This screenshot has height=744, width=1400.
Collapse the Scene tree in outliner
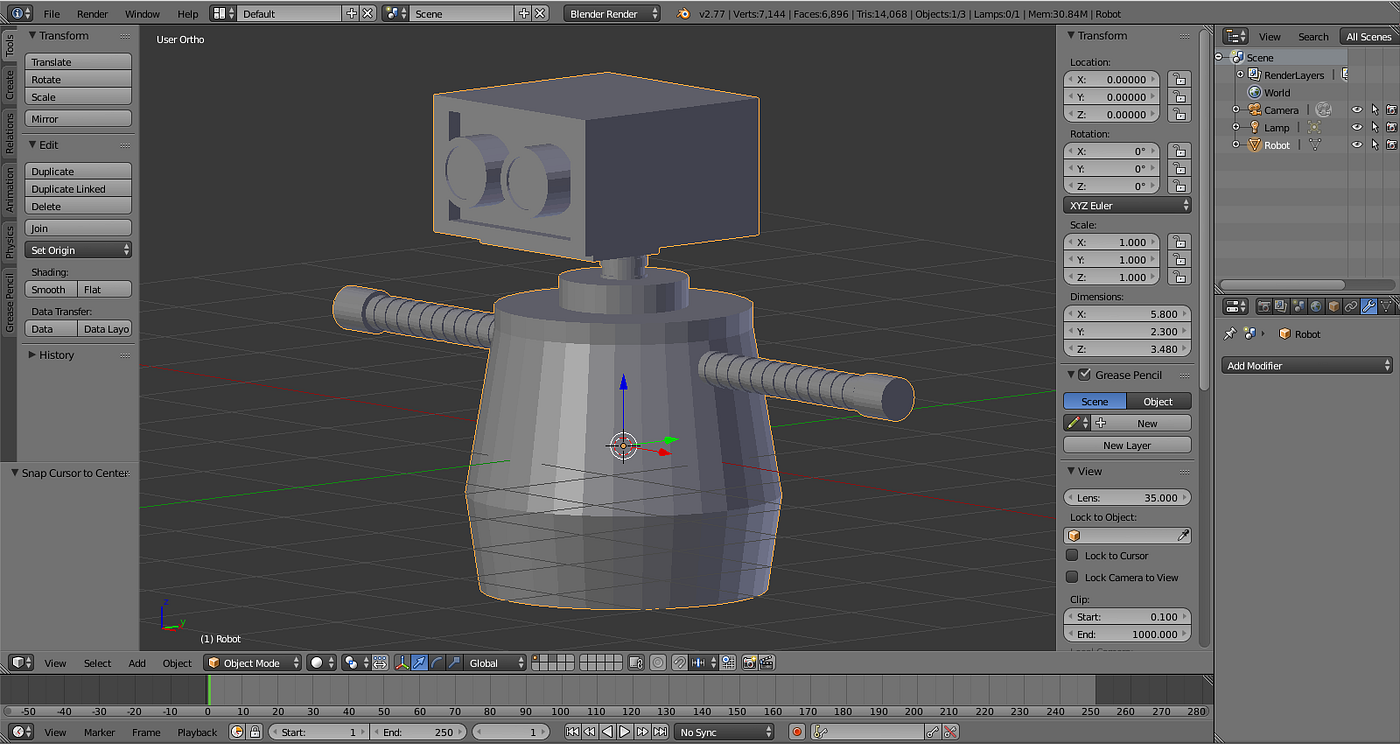tap(1220, 58)
